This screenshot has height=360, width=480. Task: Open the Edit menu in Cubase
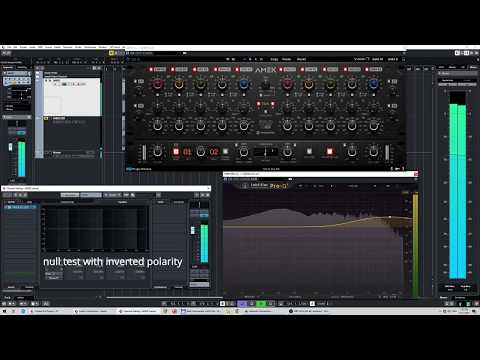[x=15, y=47]
